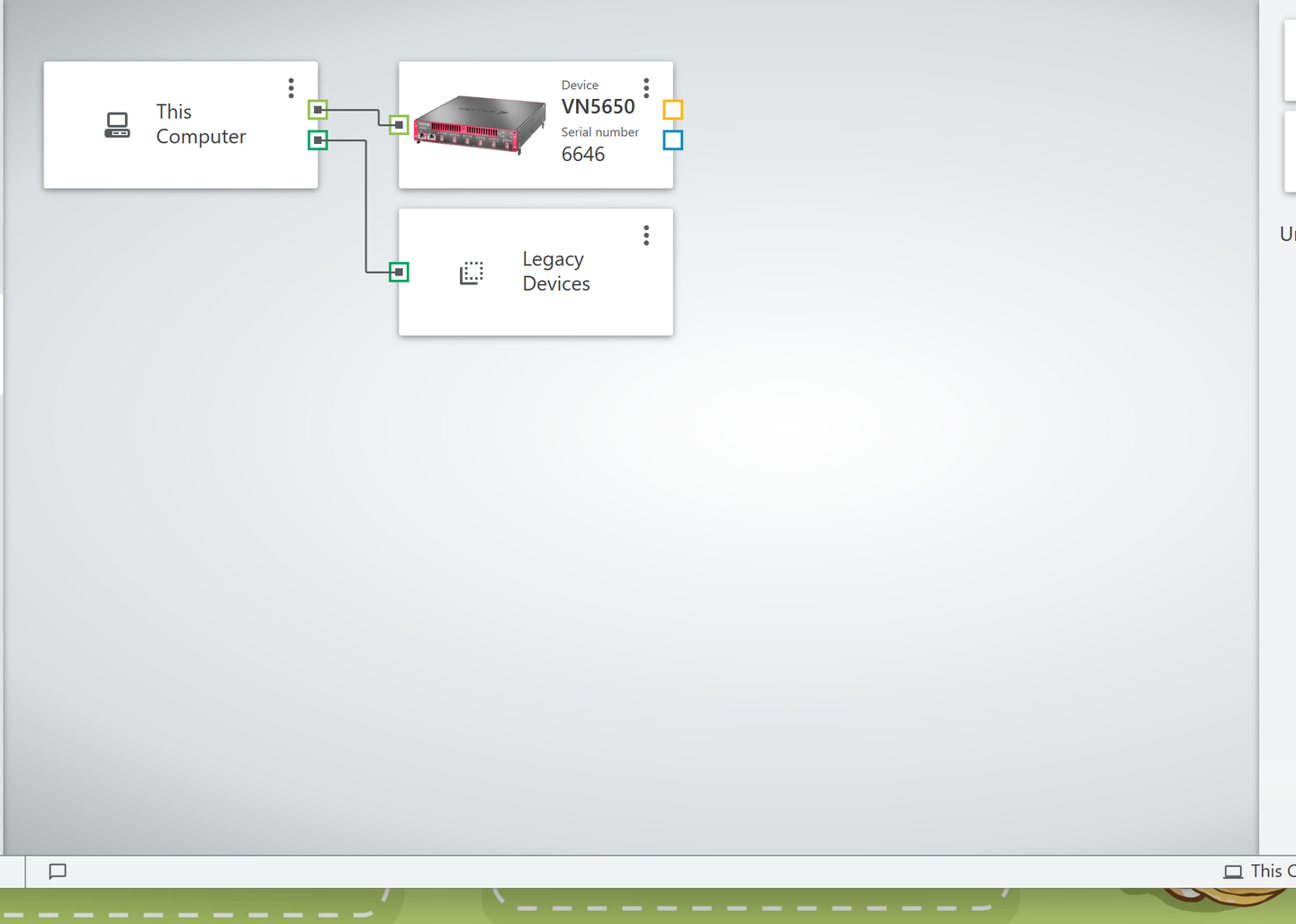Click the wire linking This Computer to Legacy Devices

pyautogui.click(x=364, y=207)
